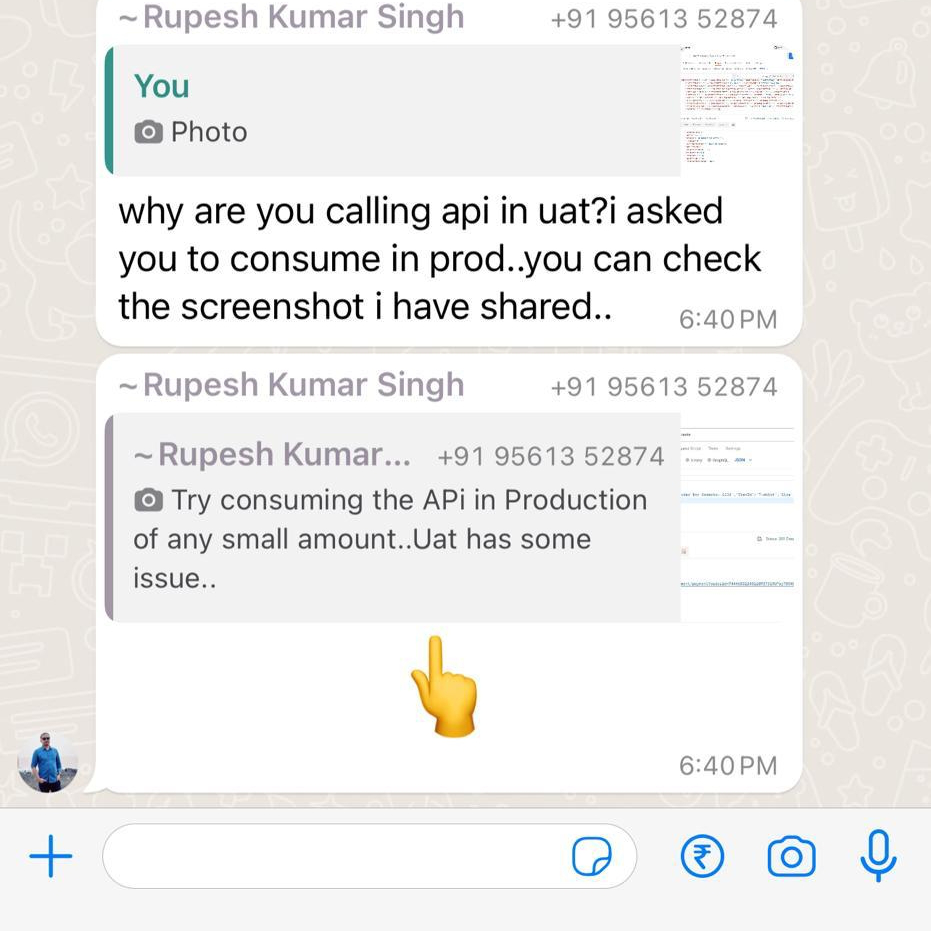Viewport: 931px width, 931px height.
Task: Tap the camera icon beside 'Photo' label
Action: point(148,132)
